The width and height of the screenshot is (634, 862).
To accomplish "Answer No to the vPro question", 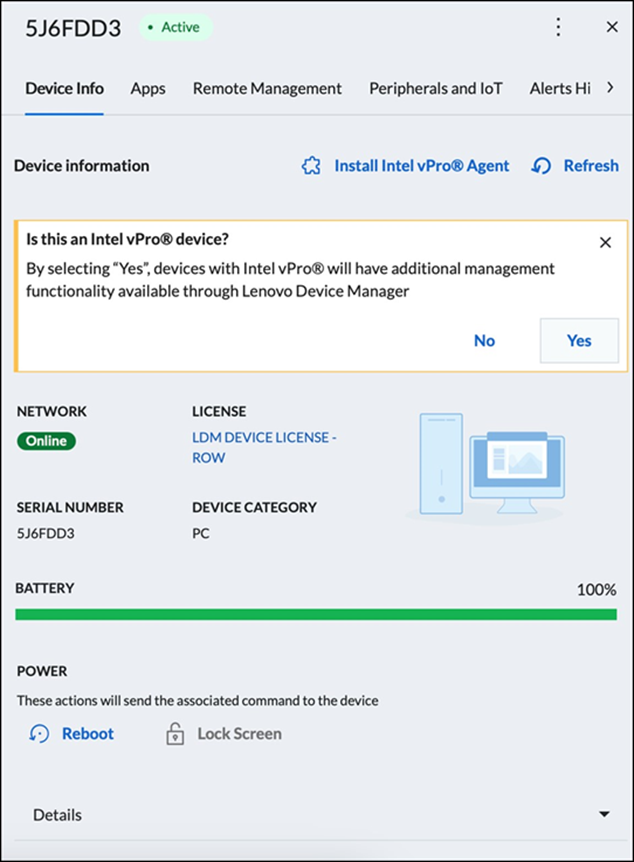I will coord(484,340).
